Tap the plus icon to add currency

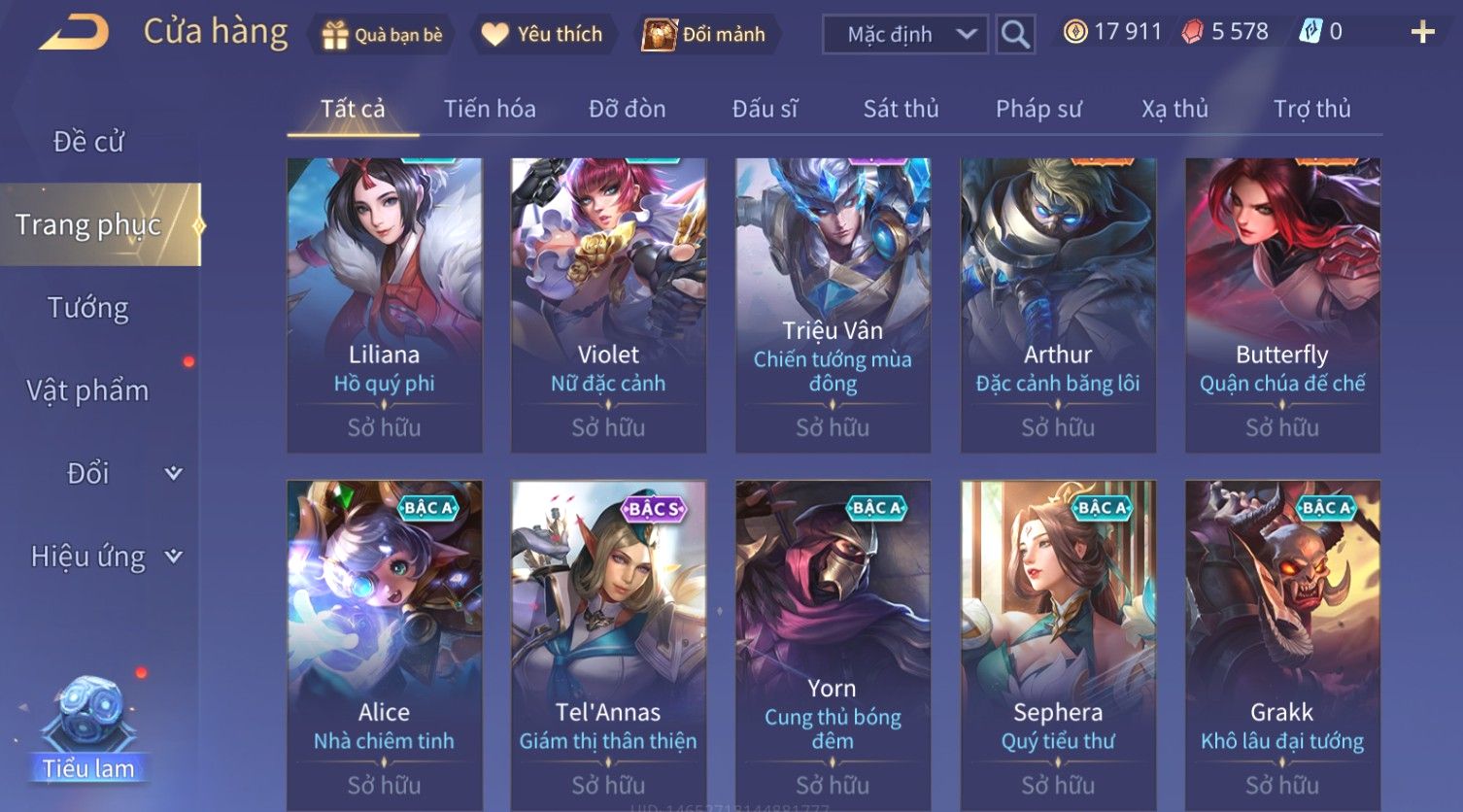coord(1422,32)
